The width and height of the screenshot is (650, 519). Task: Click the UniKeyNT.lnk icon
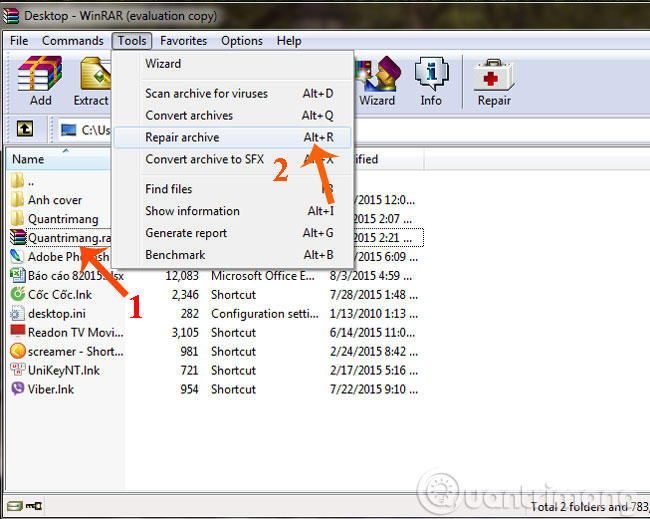click(x=17, y=369)
